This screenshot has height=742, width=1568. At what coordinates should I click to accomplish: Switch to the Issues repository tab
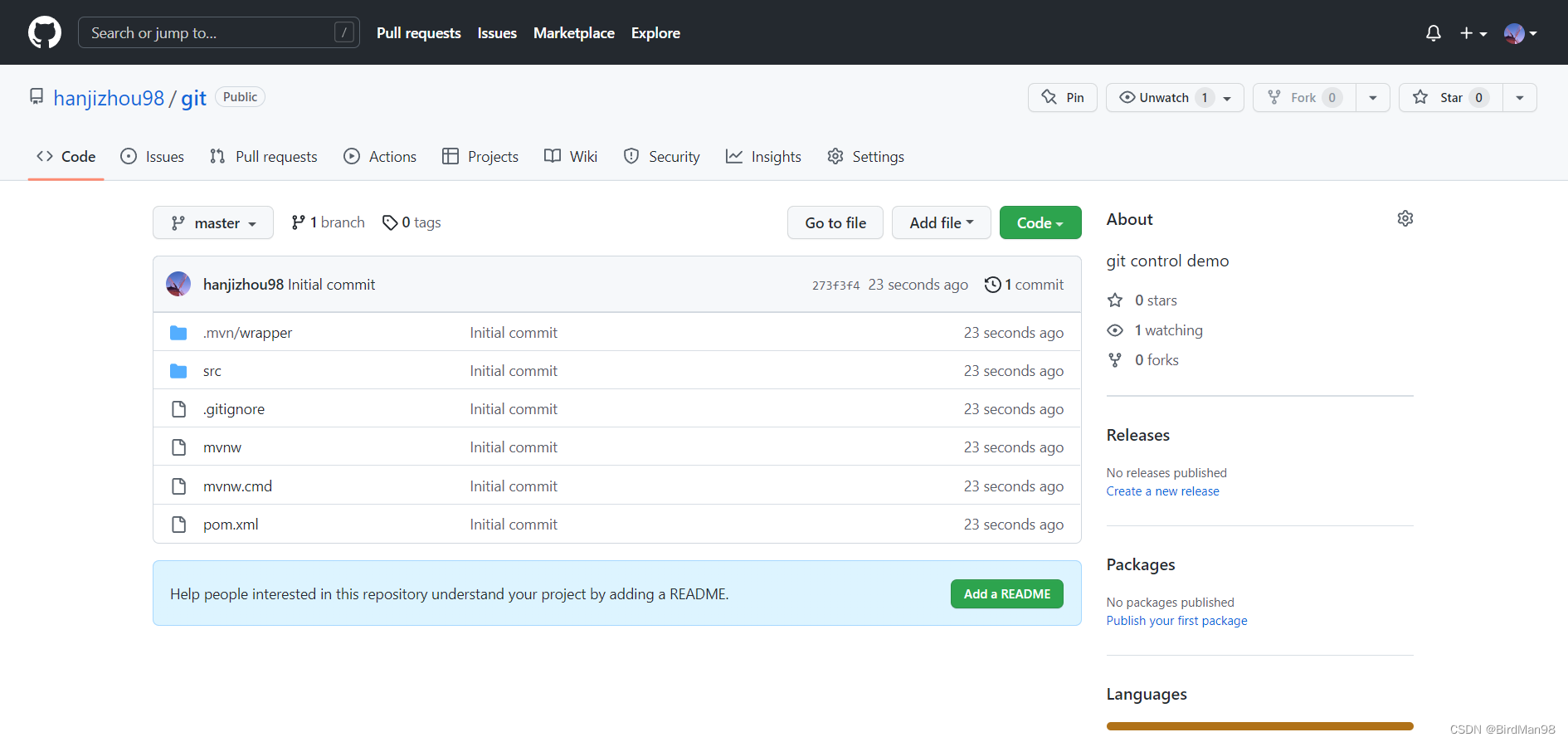[153, 156]
